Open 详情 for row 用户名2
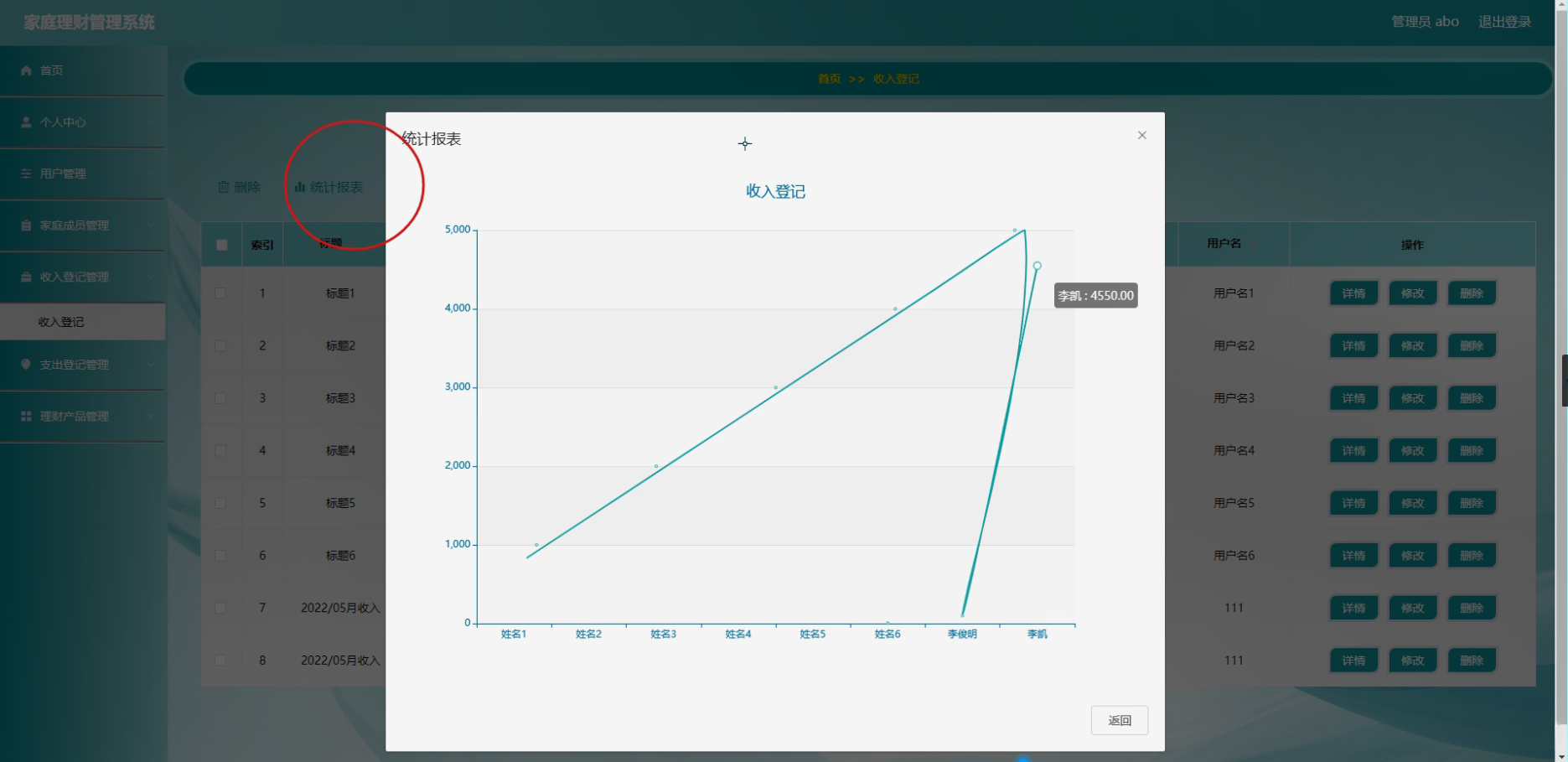Screen dimensions: 1568x762 [x=1353, y=345]
